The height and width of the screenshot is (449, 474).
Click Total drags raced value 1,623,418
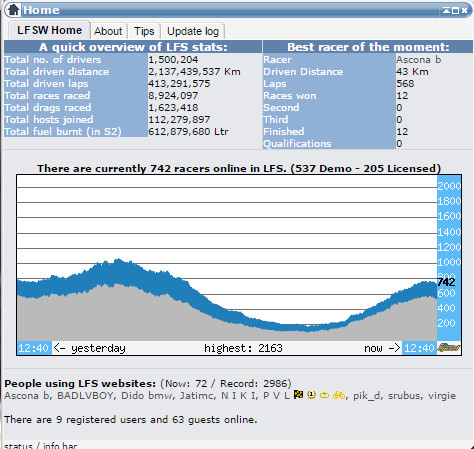[173, 108]
